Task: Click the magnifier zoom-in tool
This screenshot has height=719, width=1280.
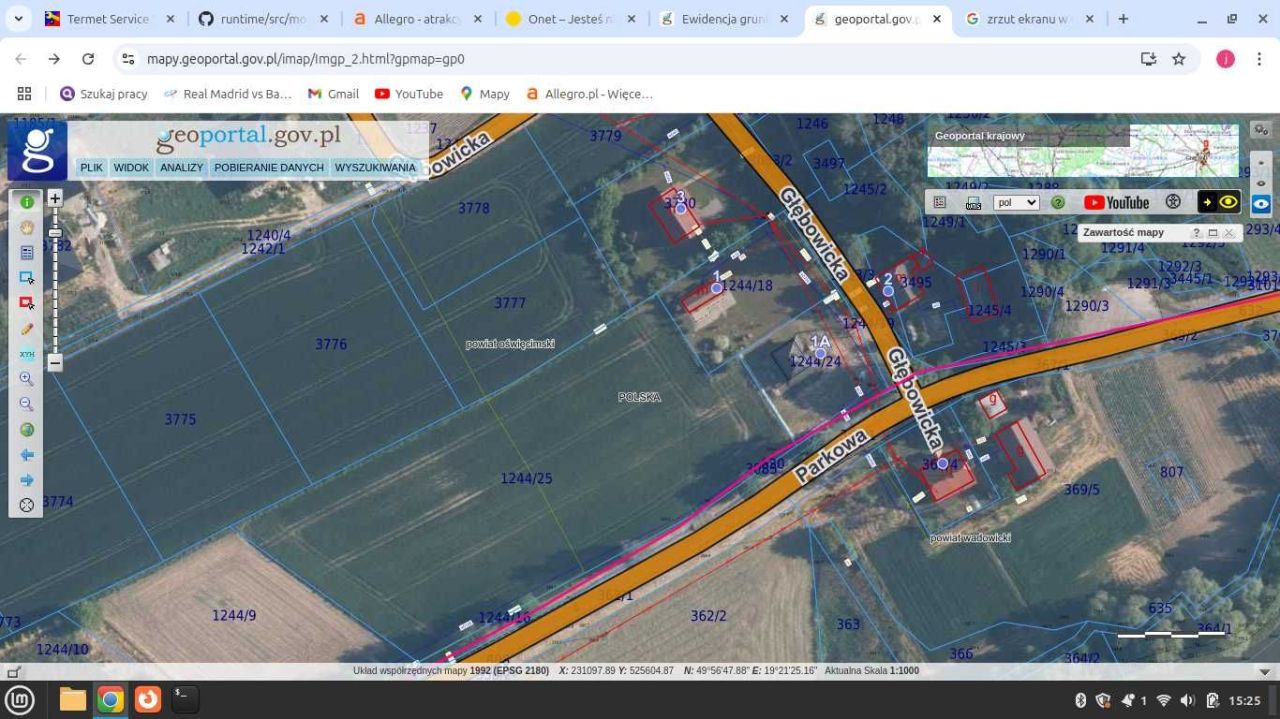Action: (27, 379)
